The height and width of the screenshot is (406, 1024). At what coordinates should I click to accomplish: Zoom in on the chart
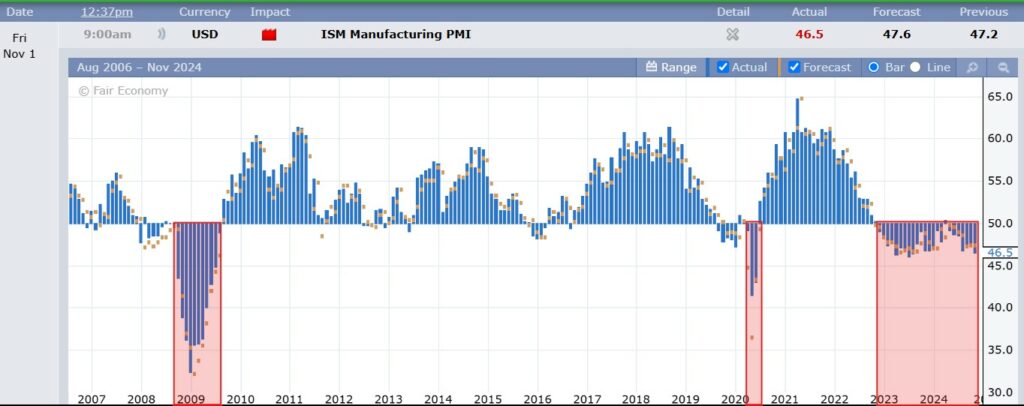970,67
